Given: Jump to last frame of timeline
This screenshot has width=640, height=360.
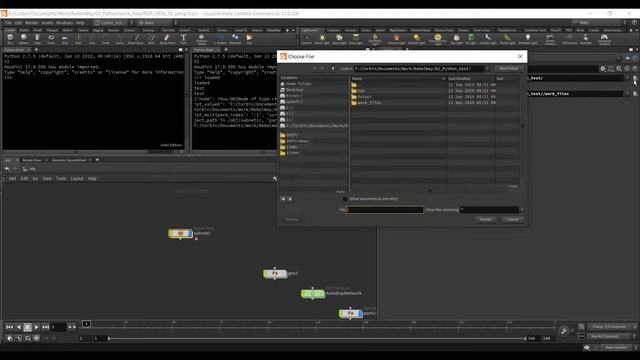Looking at the screenshot, I should tap(45, 327).
